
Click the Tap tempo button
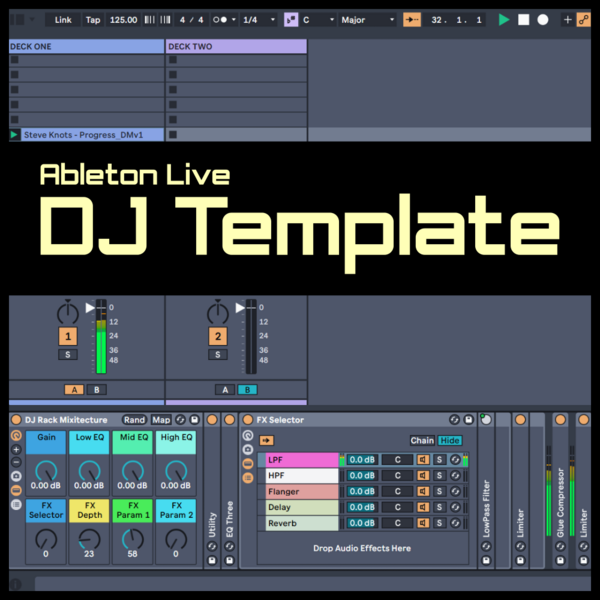93,20
